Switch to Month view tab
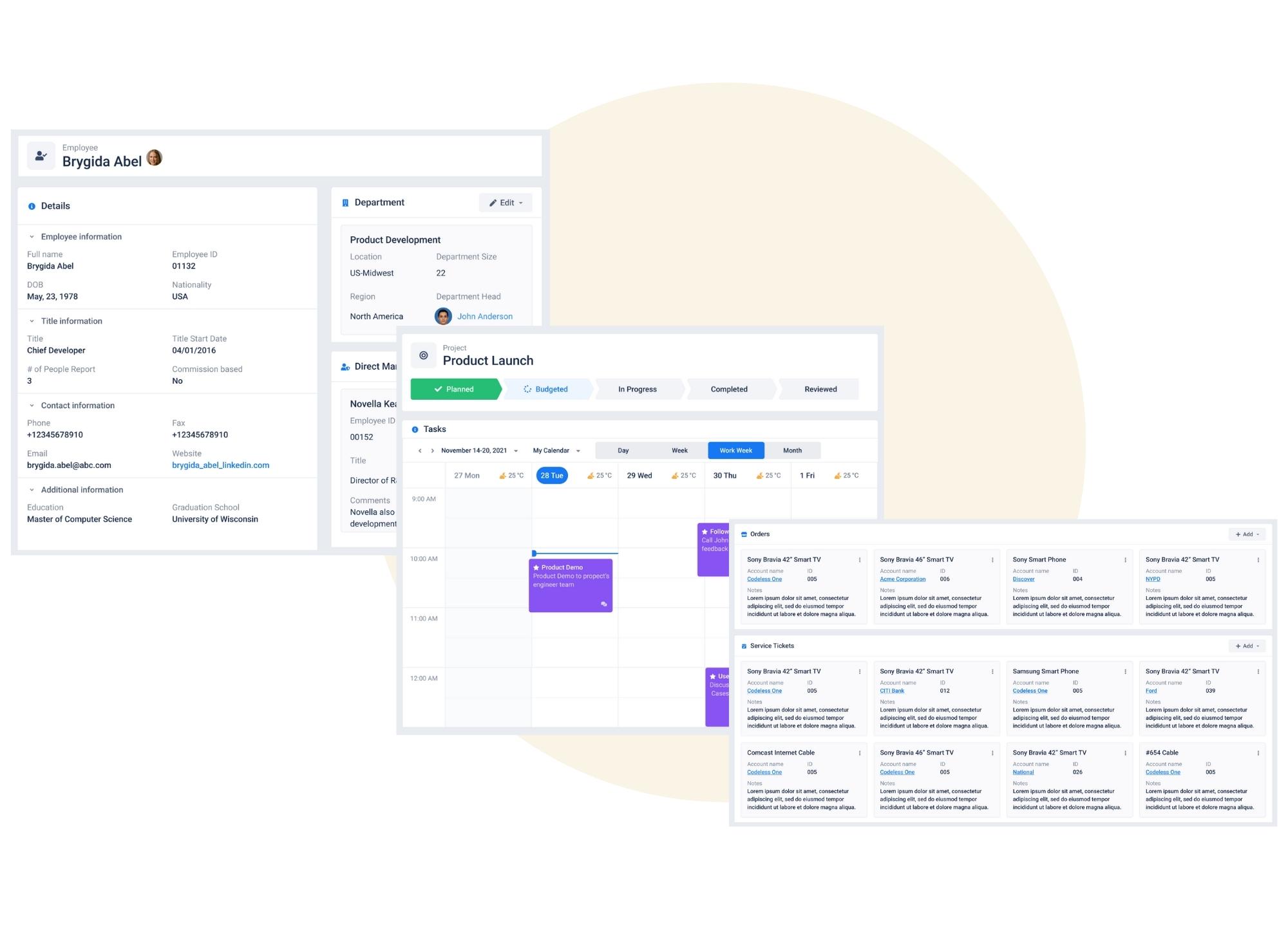The image size is (1288, 927). click(792, 450)
